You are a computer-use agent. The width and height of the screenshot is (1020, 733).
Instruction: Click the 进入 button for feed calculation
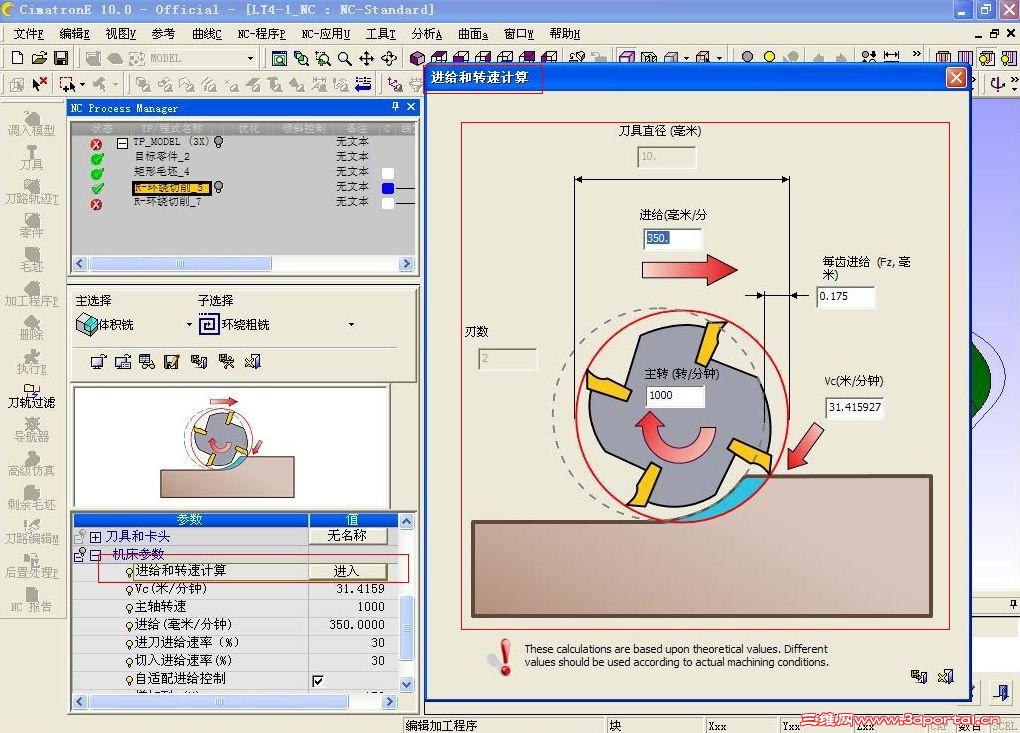pos(347,571)
